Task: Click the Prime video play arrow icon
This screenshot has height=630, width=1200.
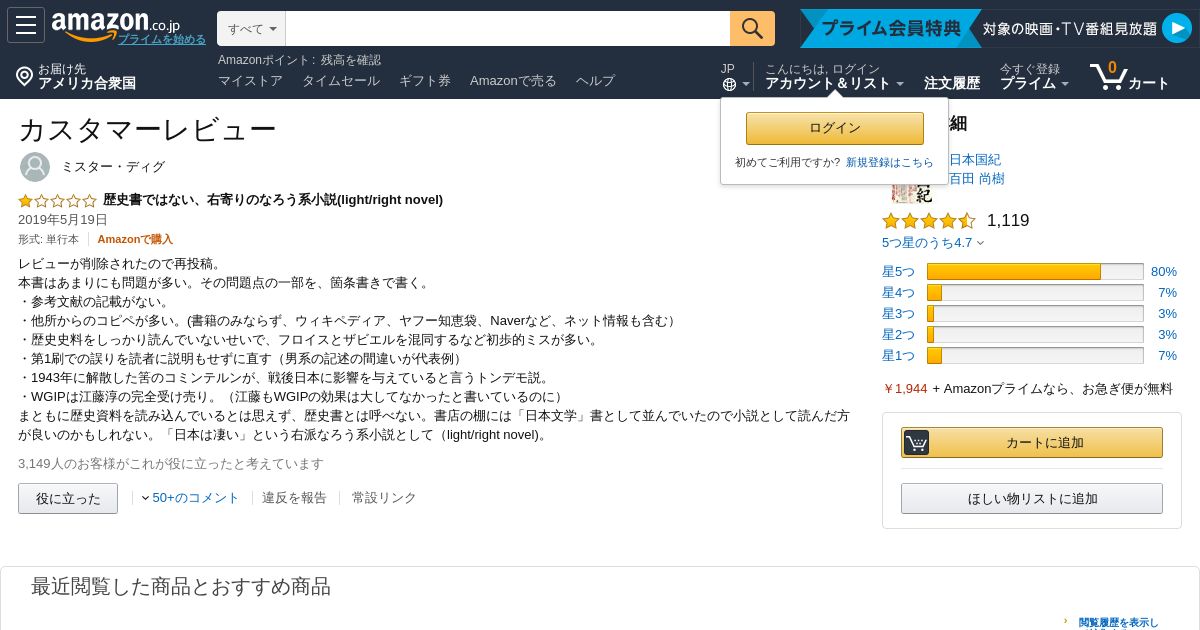Action: tap(1176, 28)
